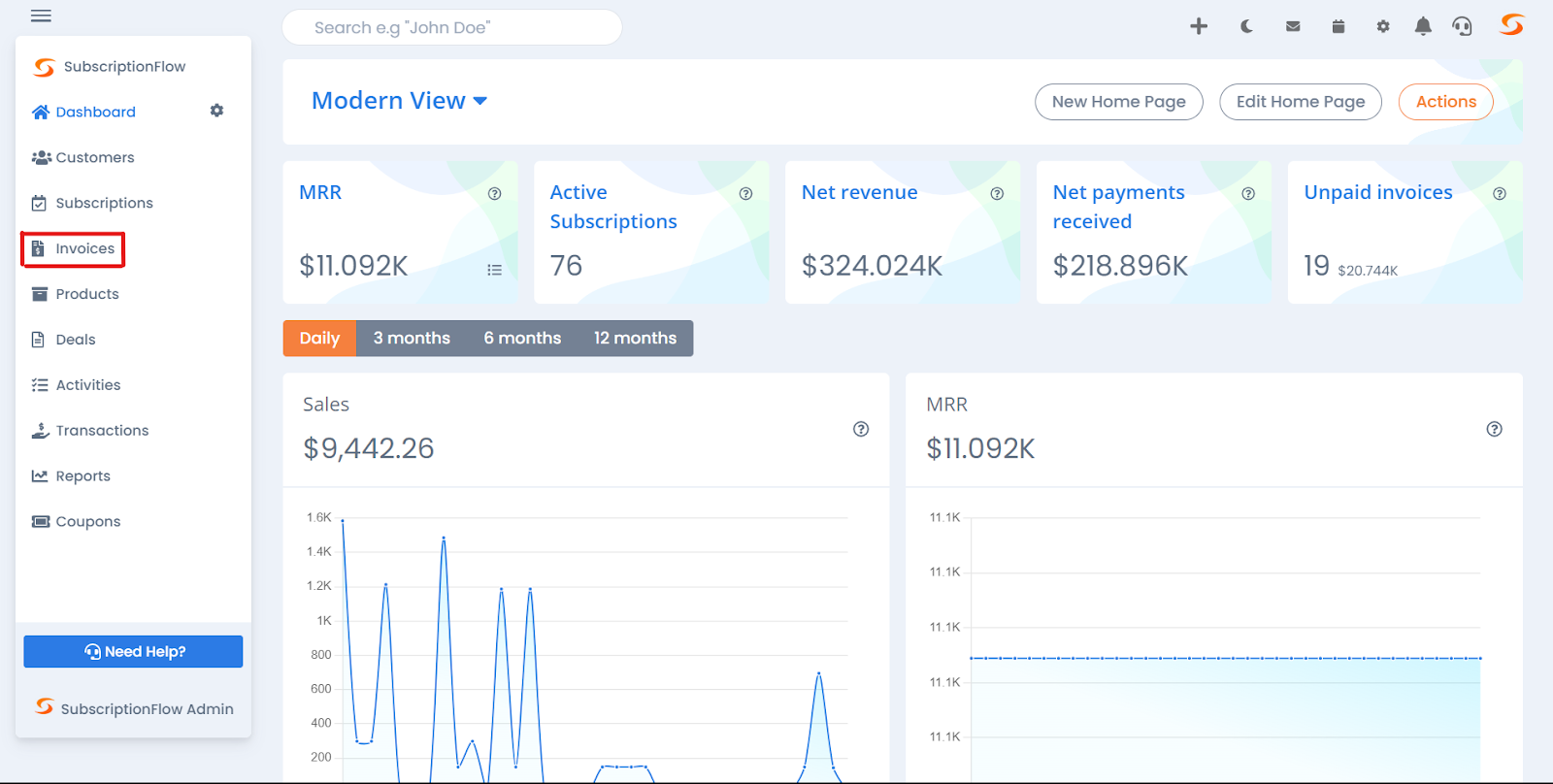Open MRR card help icon

click(x=495, y=193)
